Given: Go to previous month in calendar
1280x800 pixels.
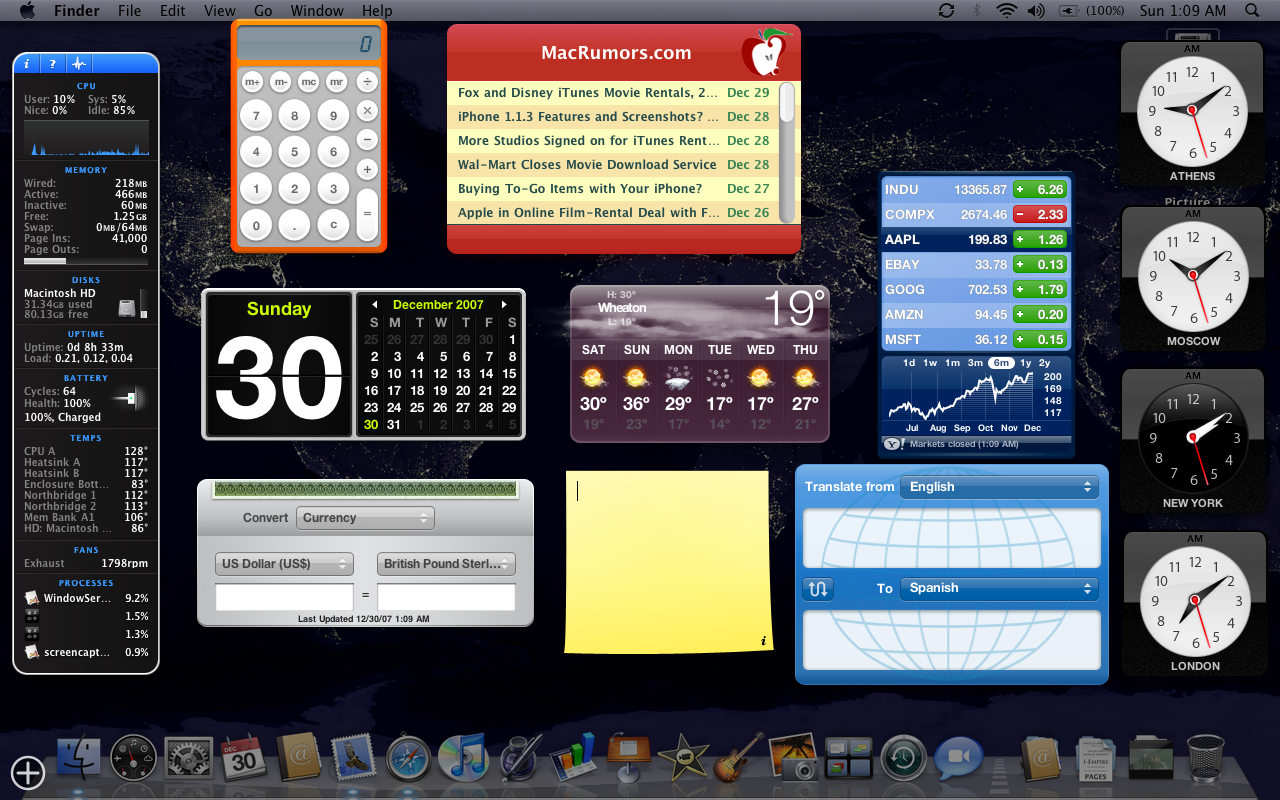Looking at the screenshot, I should (374, 304).
